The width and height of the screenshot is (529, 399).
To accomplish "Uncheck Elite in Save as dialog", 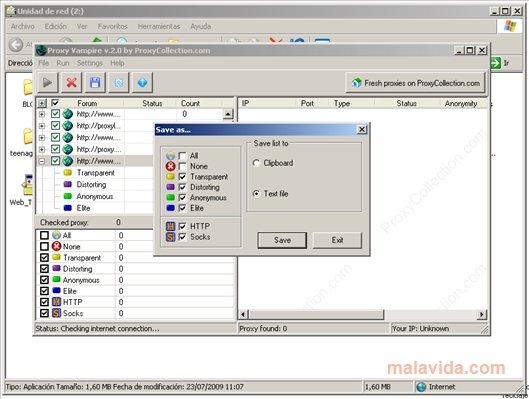I will click(183, 208).
